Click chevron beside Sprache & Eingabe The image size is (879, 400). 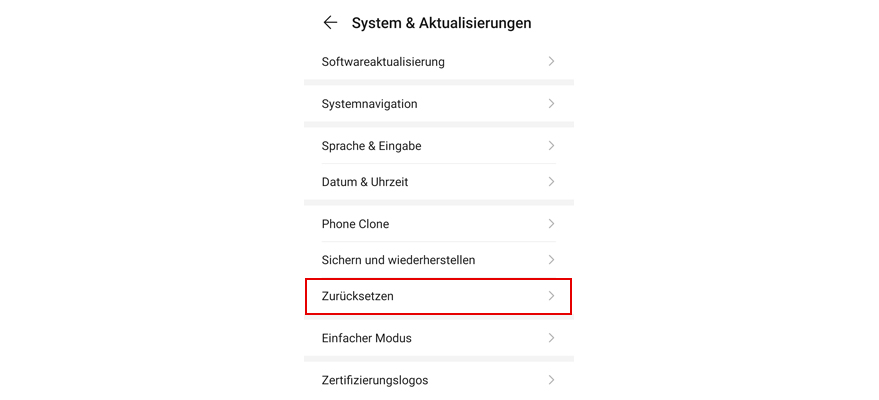point(551,146)
